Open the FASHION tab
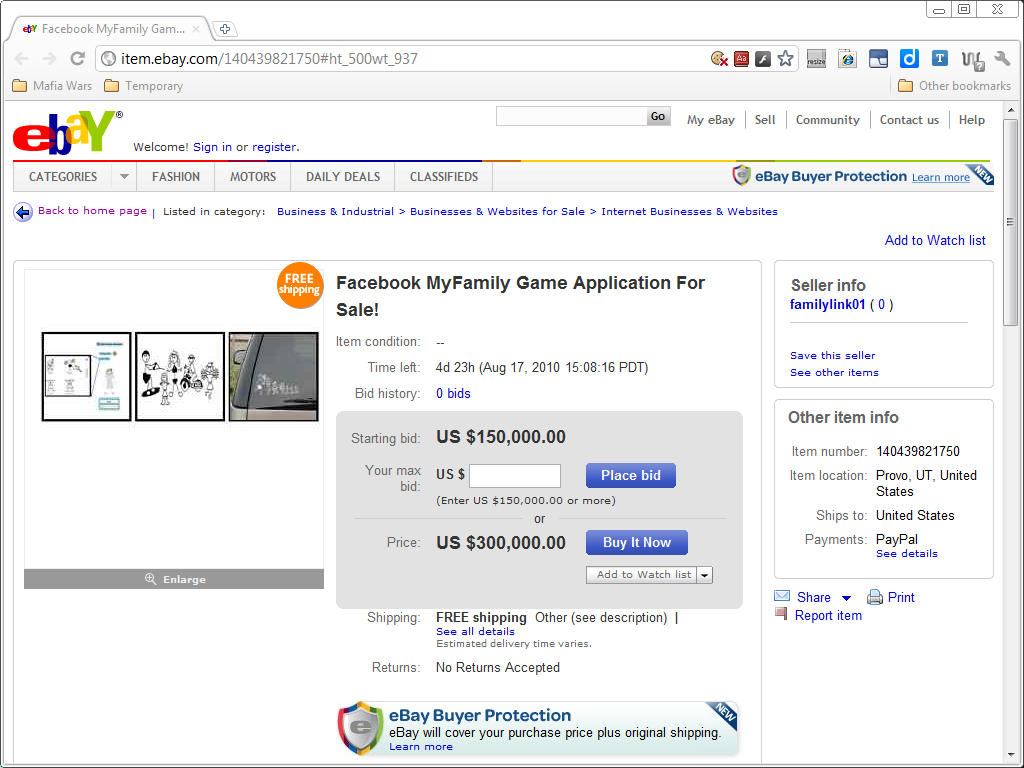This screenshot has width=1024, height=768. (176, 176)
